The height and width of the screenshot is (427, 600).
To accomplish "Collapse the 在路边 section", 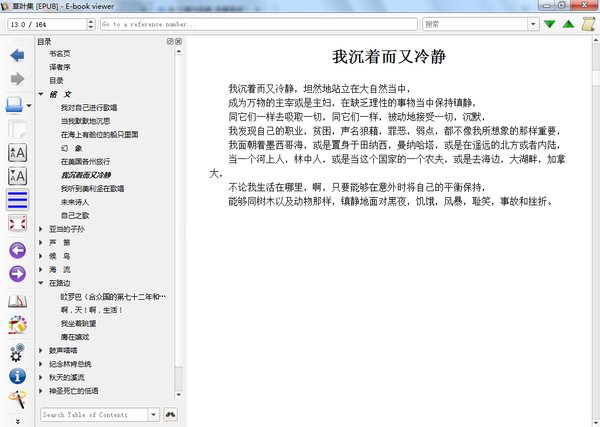I will tap(41, 283).
